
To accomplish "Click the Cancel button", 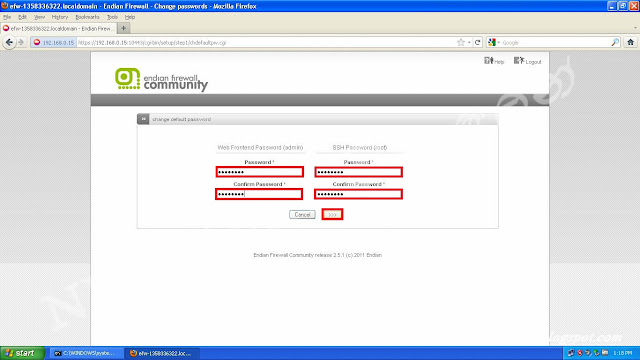I will coord(302,214).
